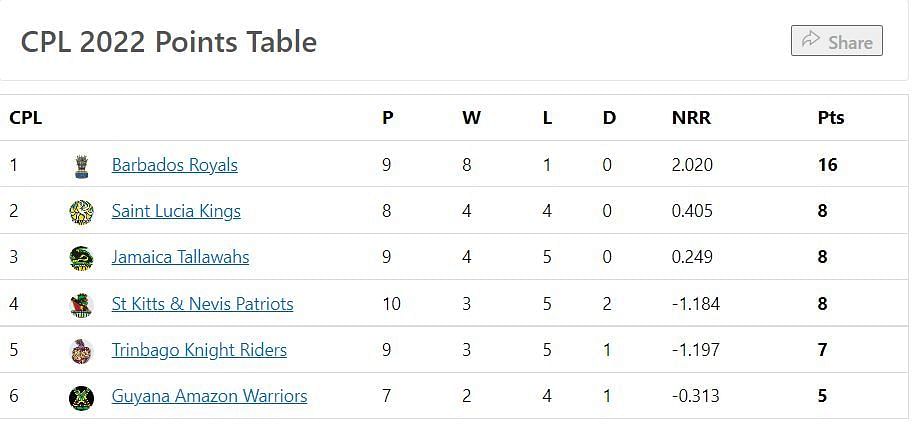The image size is (915, 425).
Task: Open St Kitts & Nevis Patriots link
Action: 202,304
